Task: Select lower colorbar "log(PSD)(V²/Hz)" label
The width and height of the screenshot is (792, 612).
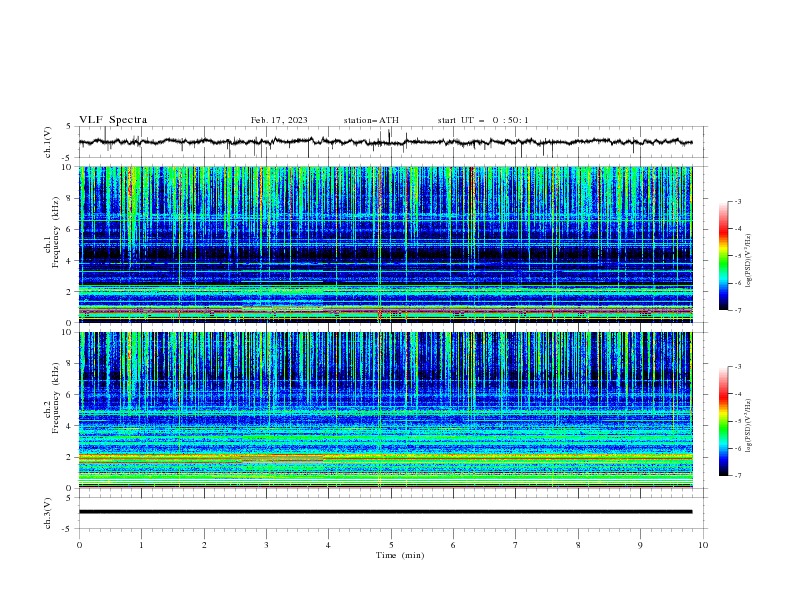Action: click(749, 426)
